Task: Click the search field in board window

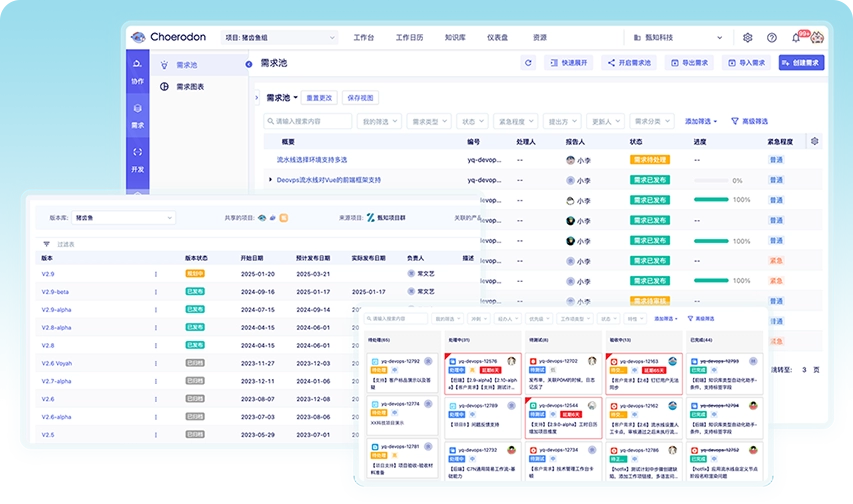Action: click(x=396, y=318)
